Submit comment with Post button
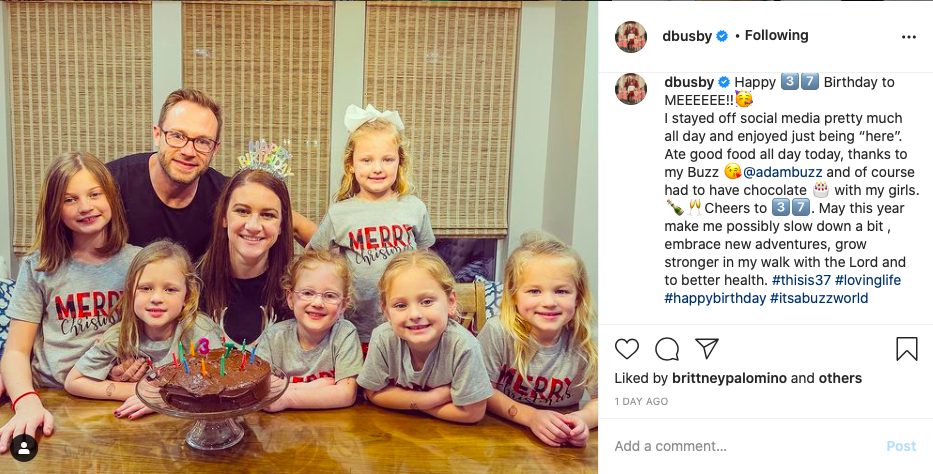Screen dimensions: 933x474 [x=901, y=446]
